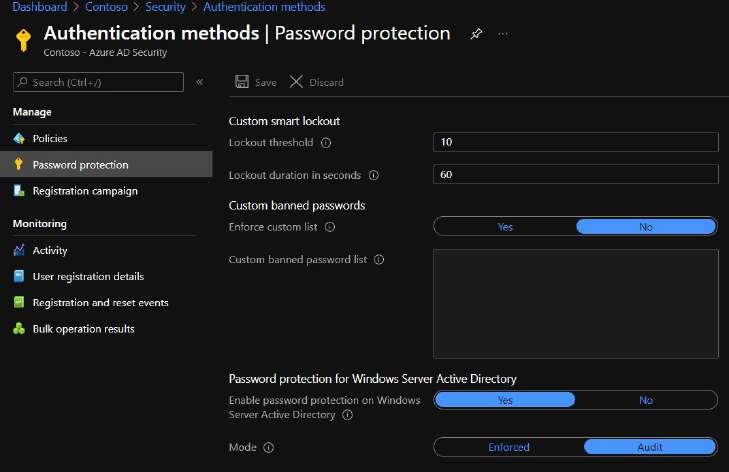
Task: Click the Dashboard breadcrumb link
Action: [x=39, y=7]
